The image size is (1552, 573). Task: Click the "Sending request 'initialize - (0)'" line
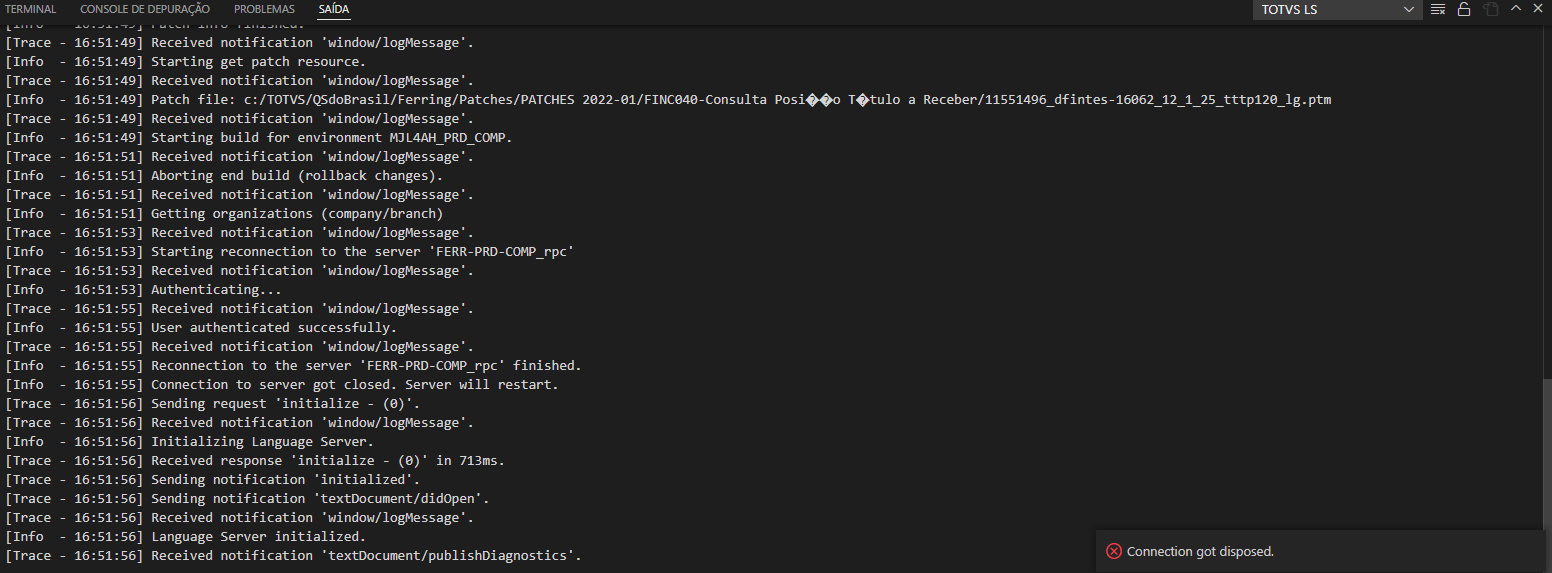(x=213, y=404)
